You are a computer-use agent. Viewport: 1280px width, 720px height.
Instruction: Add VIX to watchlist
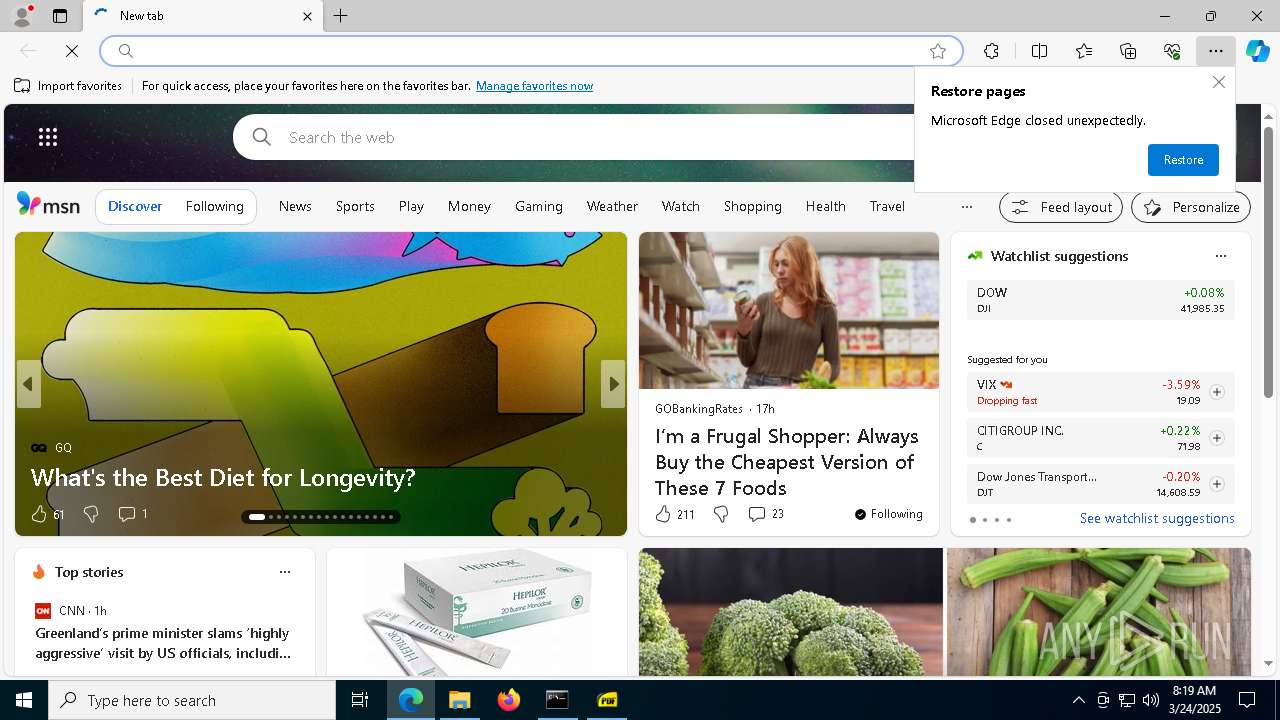coord(1216,392)
